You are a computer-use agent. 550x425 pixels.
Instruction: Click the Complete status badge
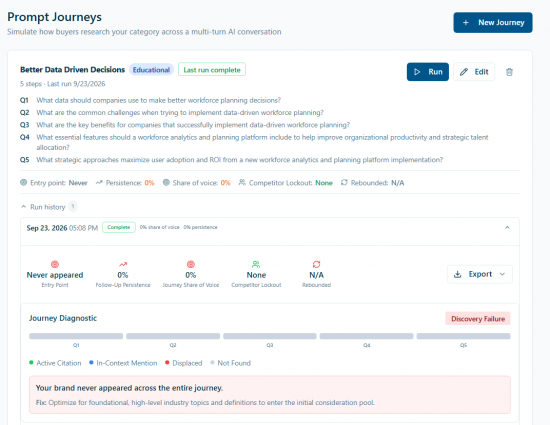119,227
